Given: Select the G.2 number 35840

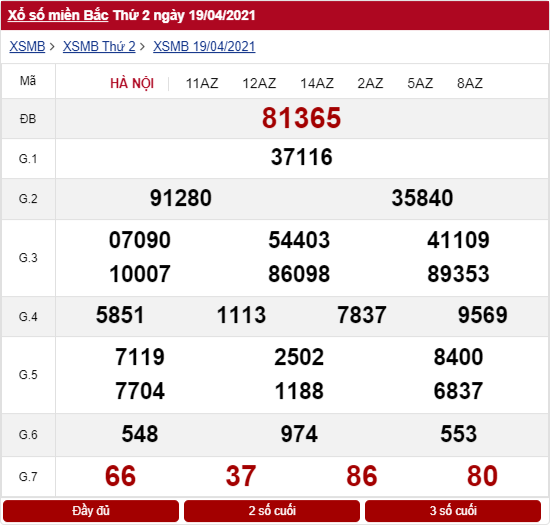Looking at the screenshot, I should [422, 198].
